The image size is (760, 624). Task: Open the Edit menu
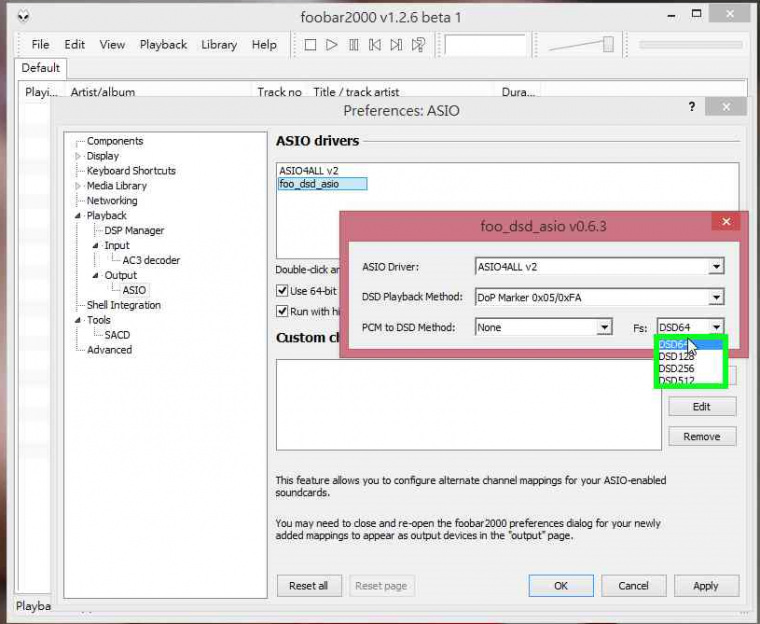point(74,45)
